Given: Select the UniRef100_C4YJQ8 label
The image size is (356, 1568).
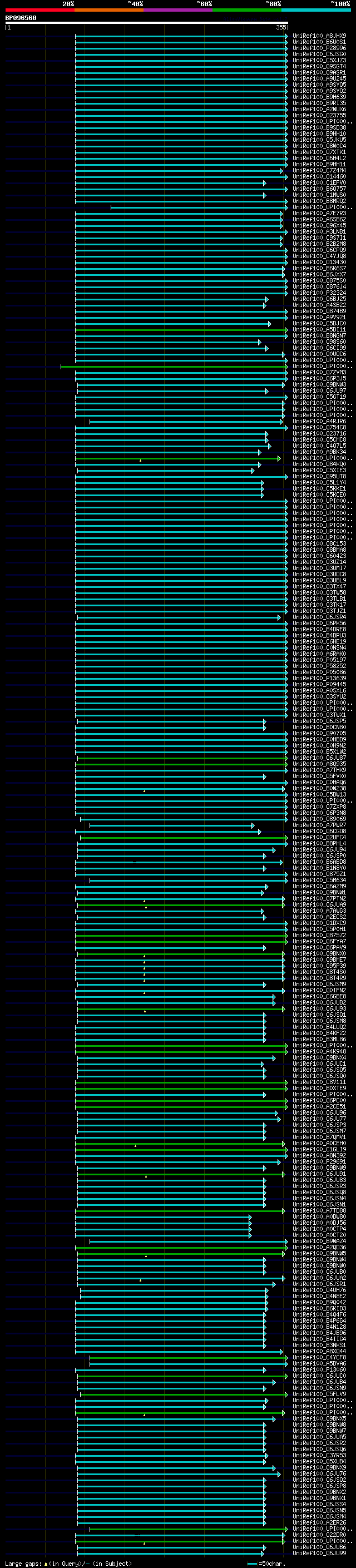Looking at the screenshot, I should [319, 256].
